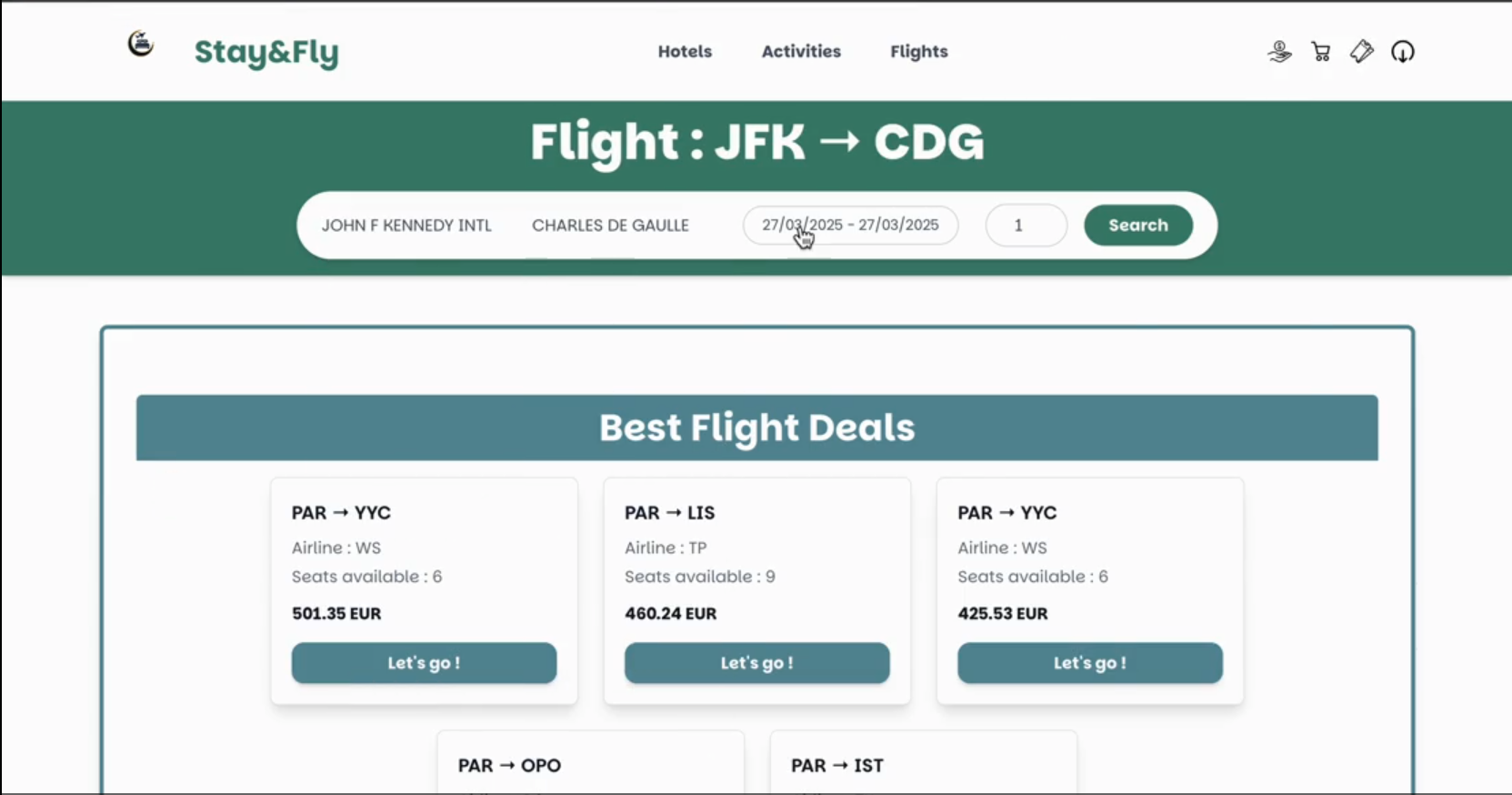
Task: Click the ticket icon in header
Action: (1362, 52)
